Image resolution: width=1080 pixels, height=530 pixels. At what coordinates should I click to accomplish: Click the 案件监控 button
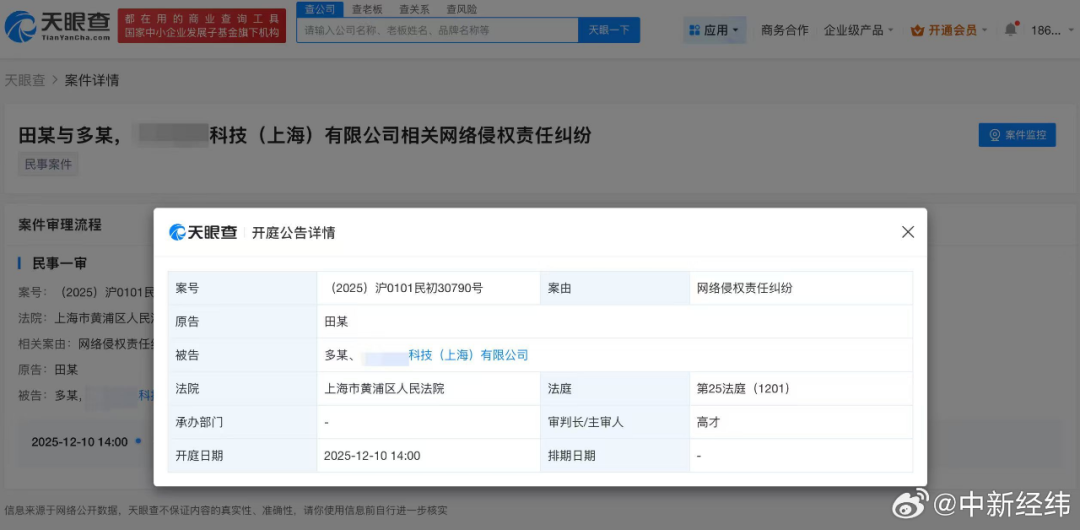[x=1017, y=135]
